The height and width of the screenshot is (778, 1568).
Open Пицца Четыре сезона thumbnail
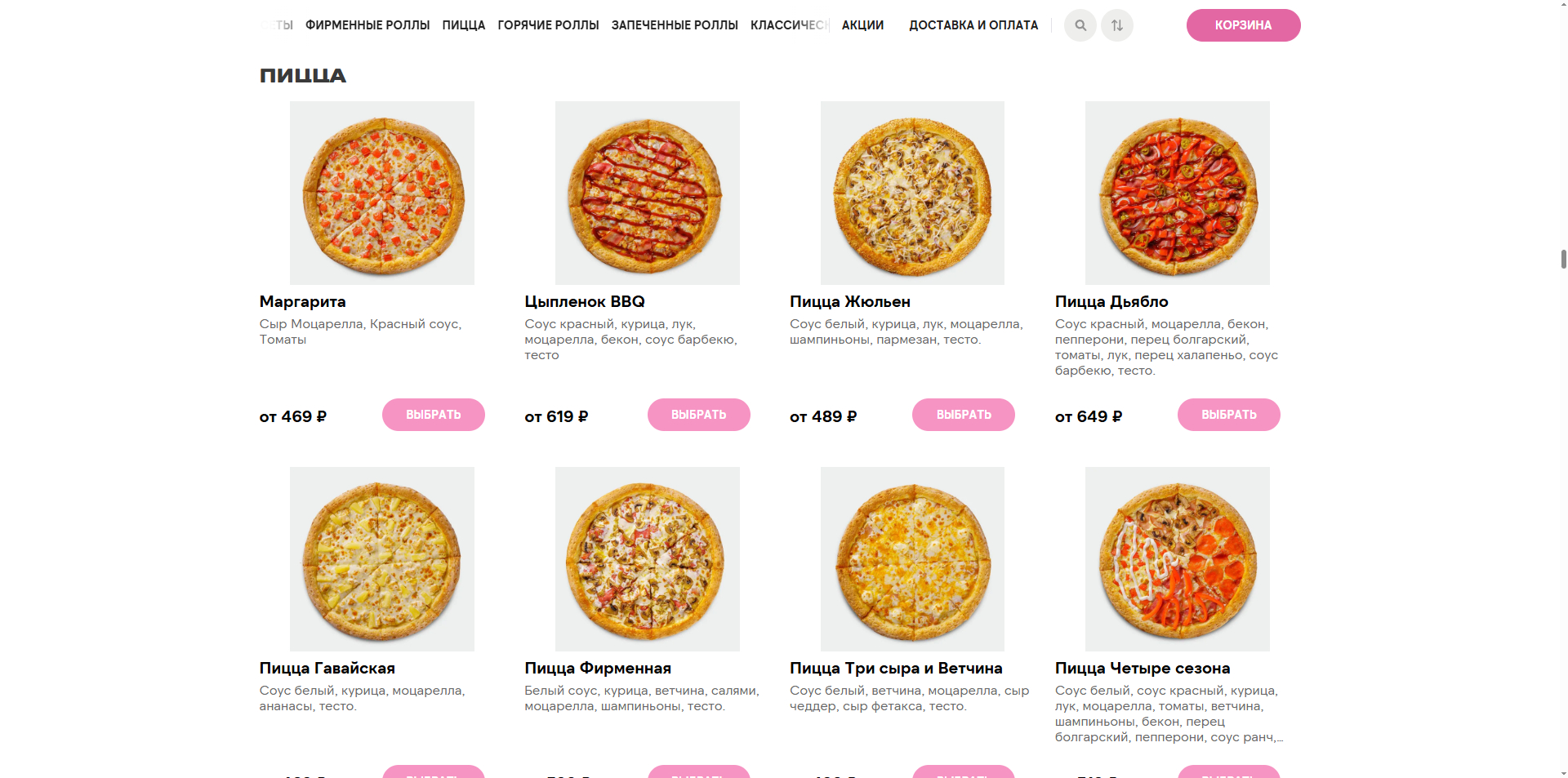pos(1177,558)
